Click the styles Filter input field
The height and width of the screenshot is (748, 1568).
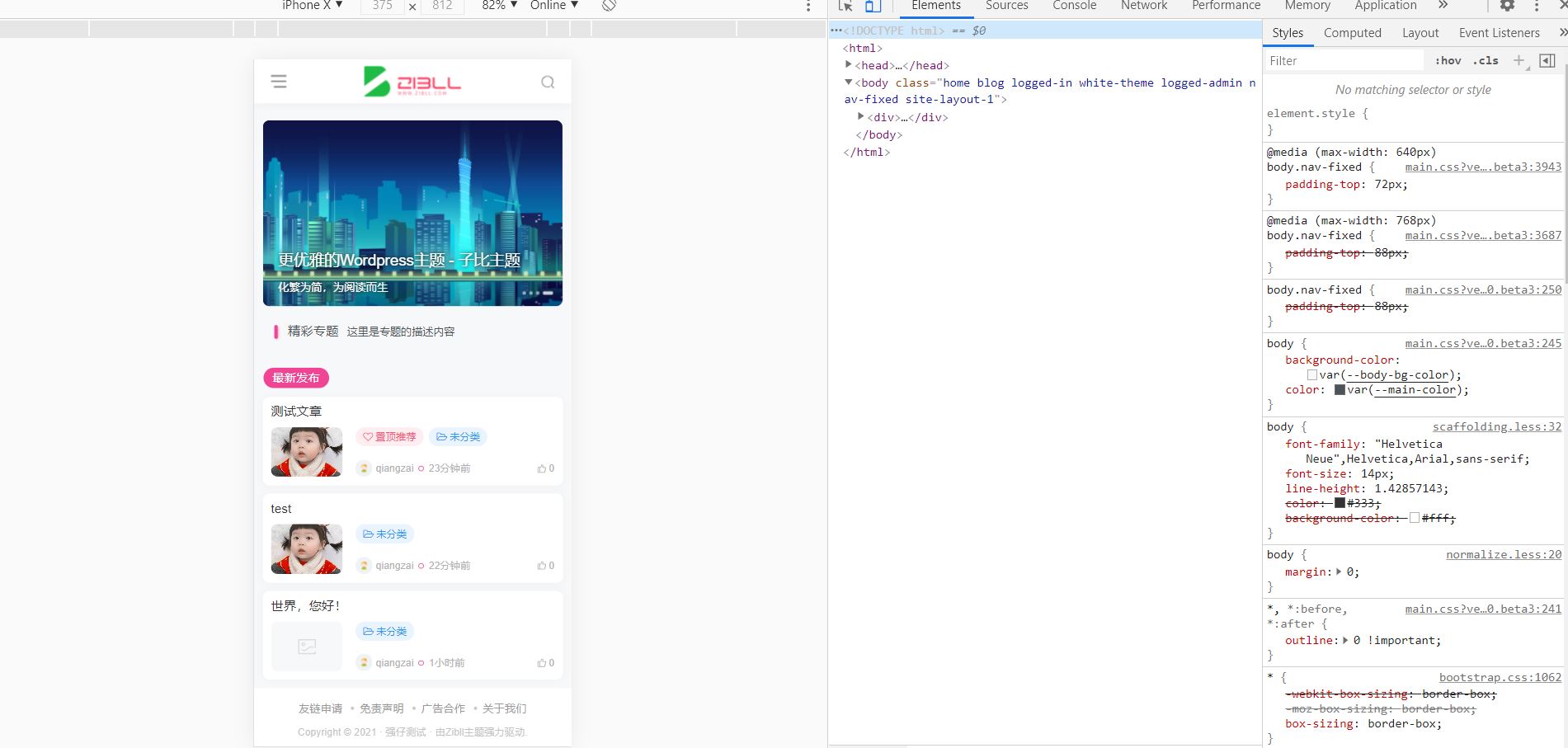1344,61
